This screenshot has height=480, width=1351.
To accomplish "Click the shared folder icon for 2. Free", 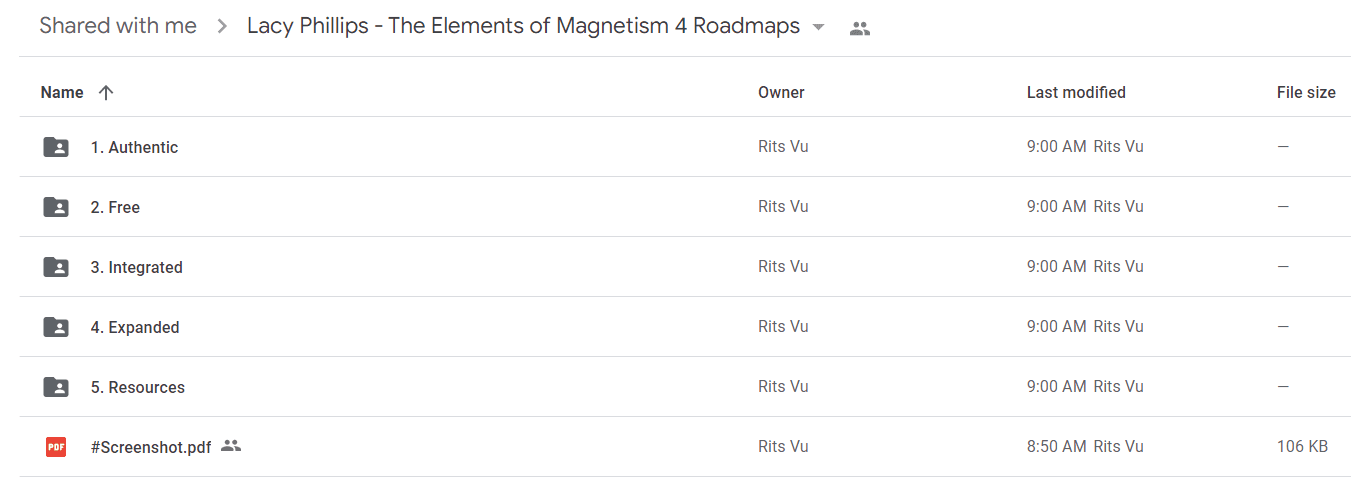I will pos(56,207).
